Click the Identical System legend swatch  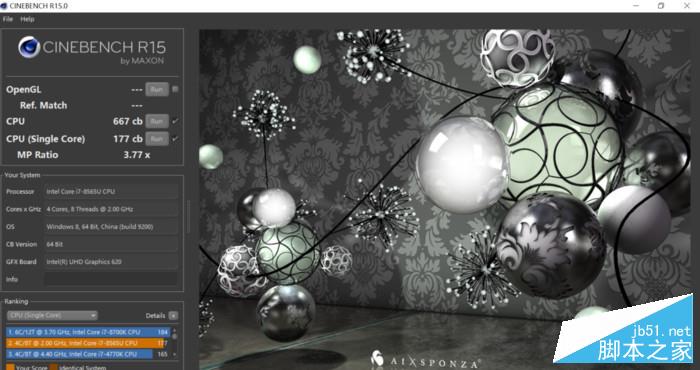pyautogui.click(x=54, y=367)
